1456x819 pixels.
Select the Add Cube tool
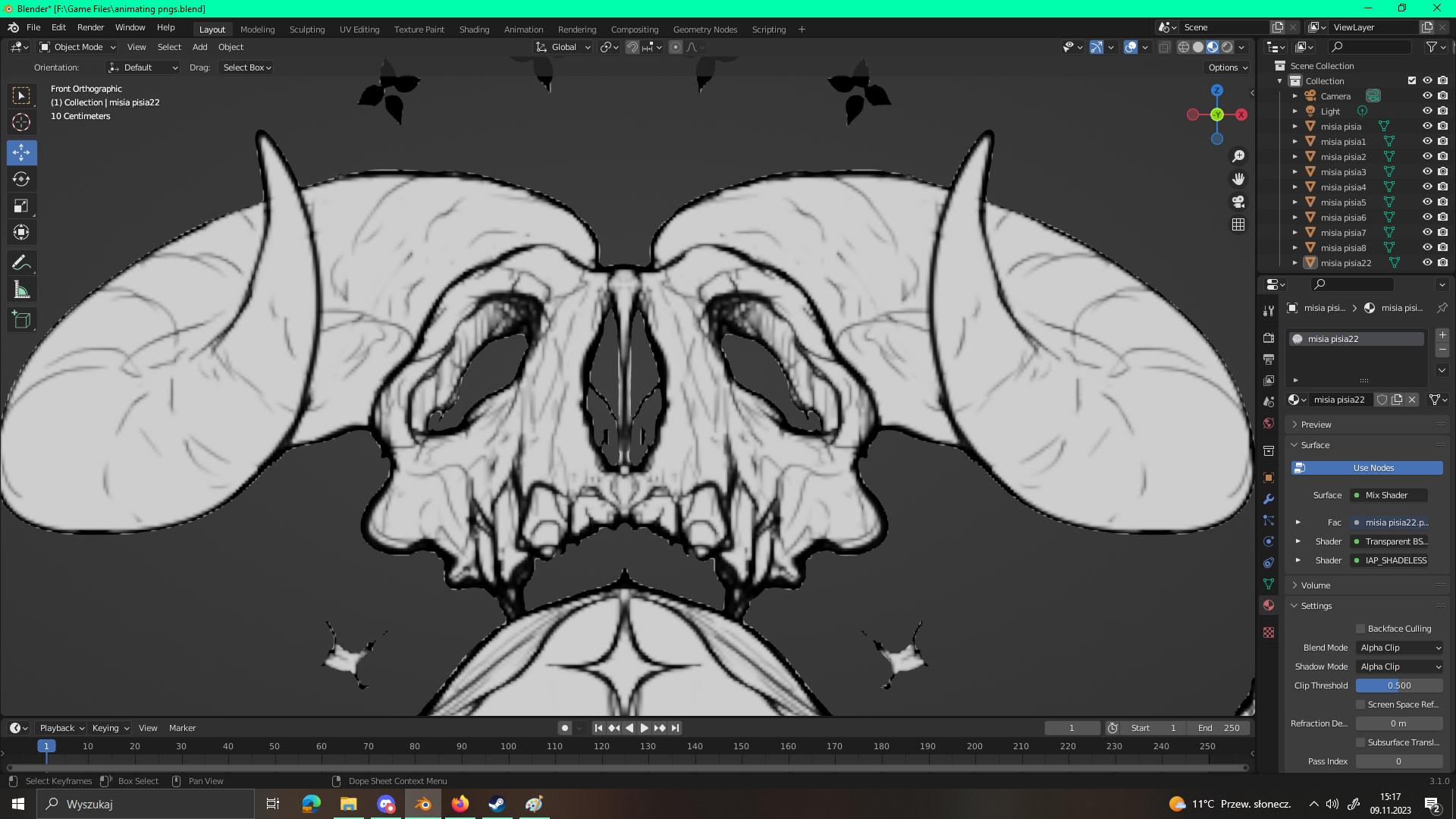click(21, 320)
